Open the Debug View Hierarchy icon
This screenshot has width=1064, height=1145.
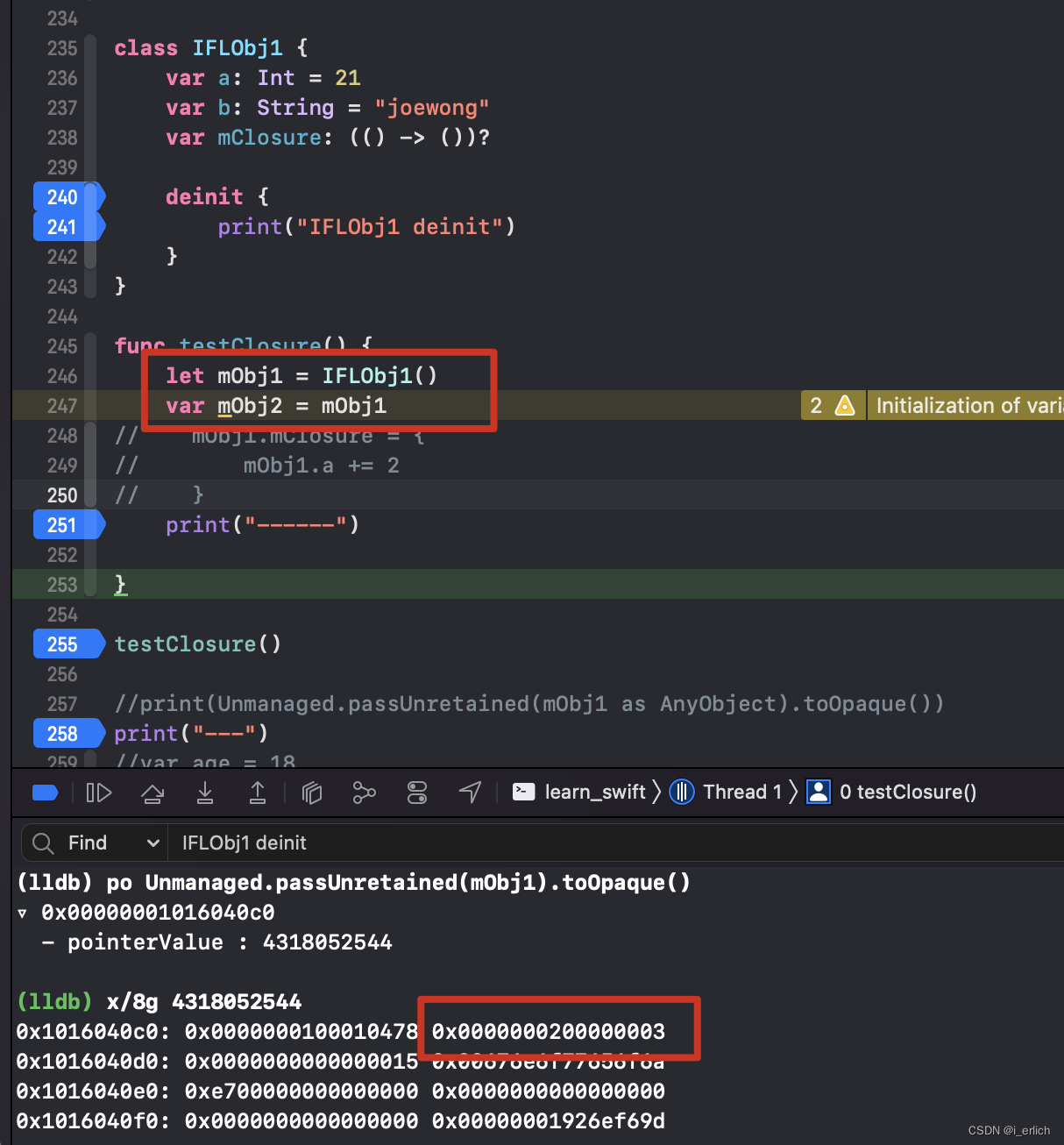(x=312, y=793)
